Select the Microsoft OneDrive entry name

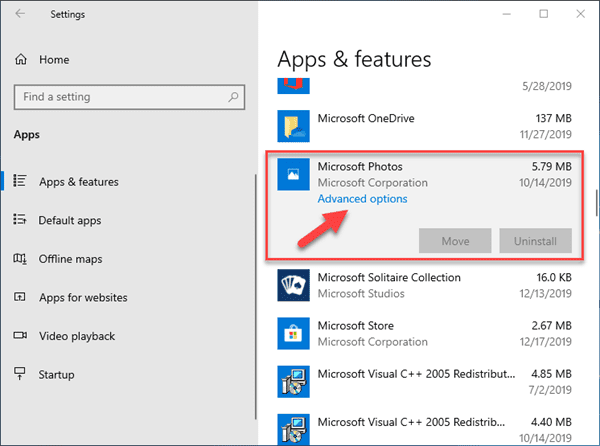[x=366, y=119]
